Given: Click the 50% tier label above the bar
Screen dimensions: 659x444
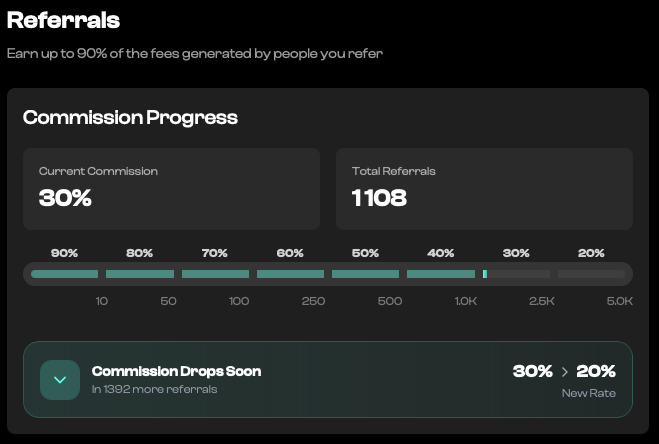Looking at the screenshot, I should click(365, 253).
